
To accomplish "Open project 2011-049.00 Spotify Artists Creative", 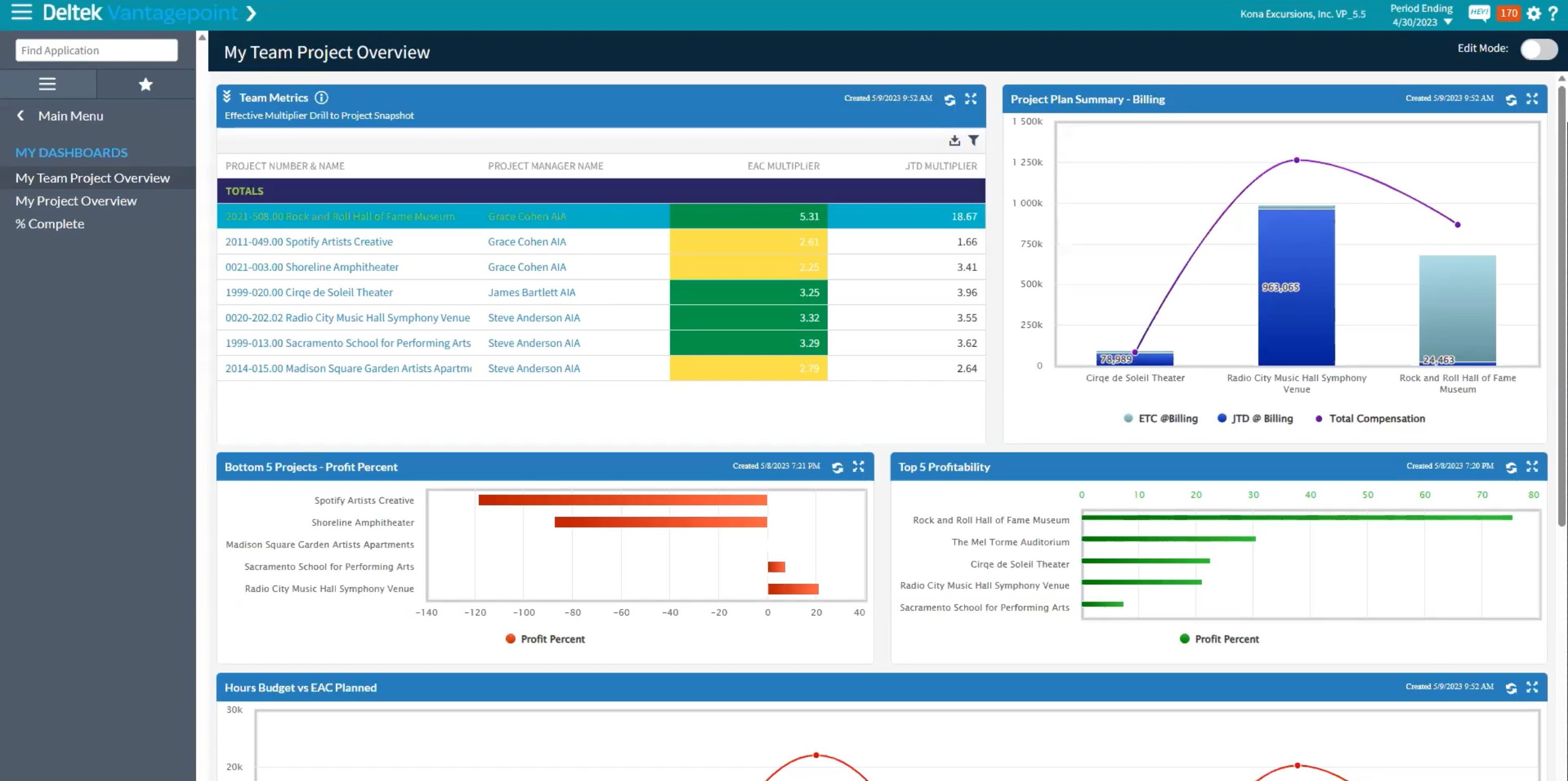I will 309,242.
